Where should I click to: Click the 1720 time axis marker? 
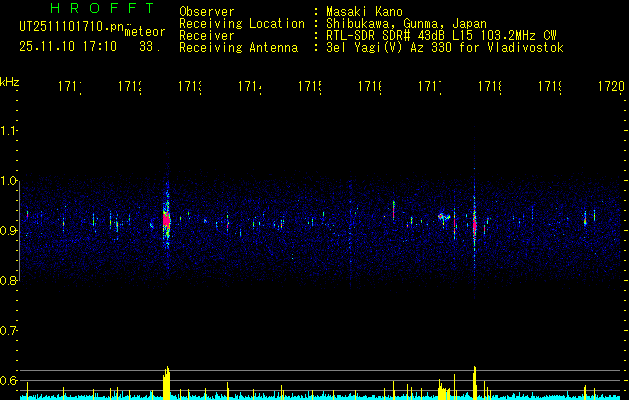(x=611, y=87)
